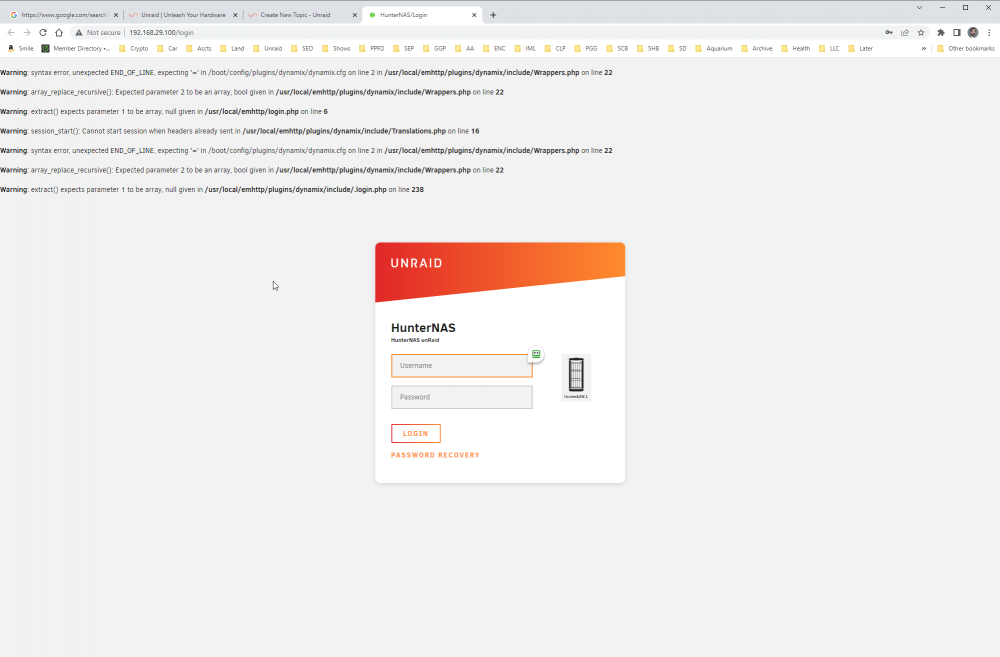Click the LOGIN button
Screen dimensions: 1000x657
416,433
